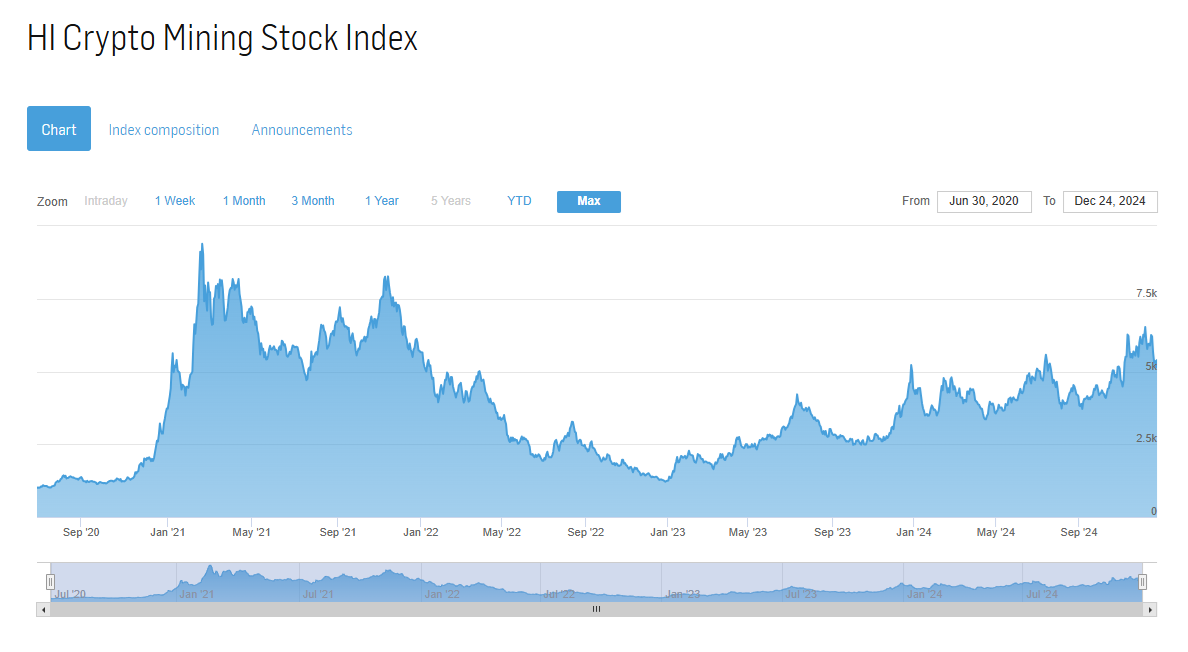Click the HI Crypto Mining Stock Index heading
Viewport: 1188px width, 652px height.
pyautogui.click(x=222, y=39)
